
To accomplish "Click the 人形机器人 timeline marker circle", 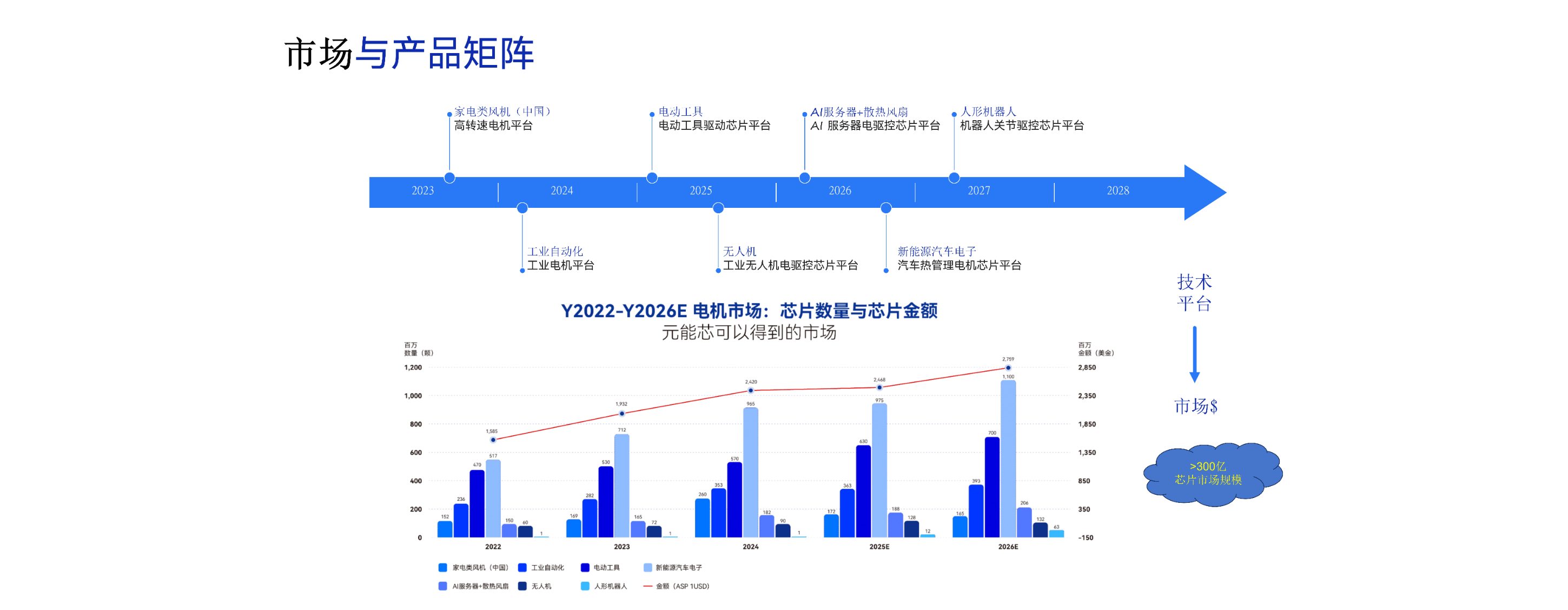I will [x=954, y=178].
